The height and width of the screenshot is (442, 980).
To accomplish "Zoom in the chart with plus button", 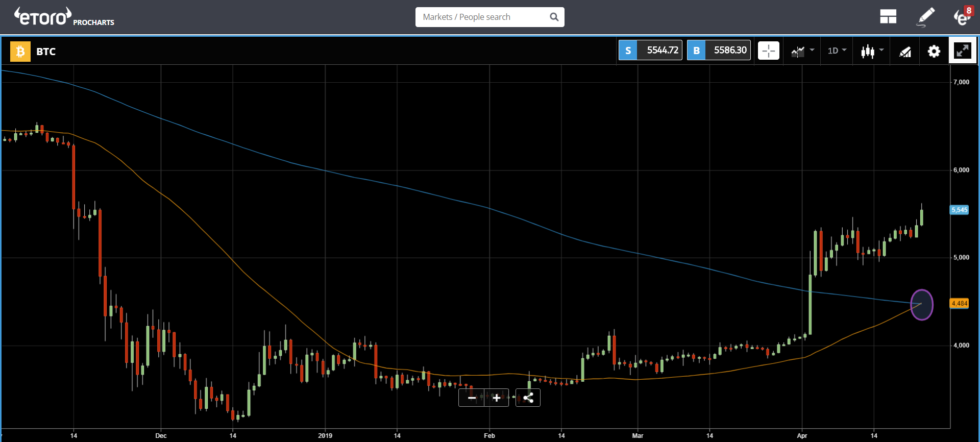I will (496, 397).
